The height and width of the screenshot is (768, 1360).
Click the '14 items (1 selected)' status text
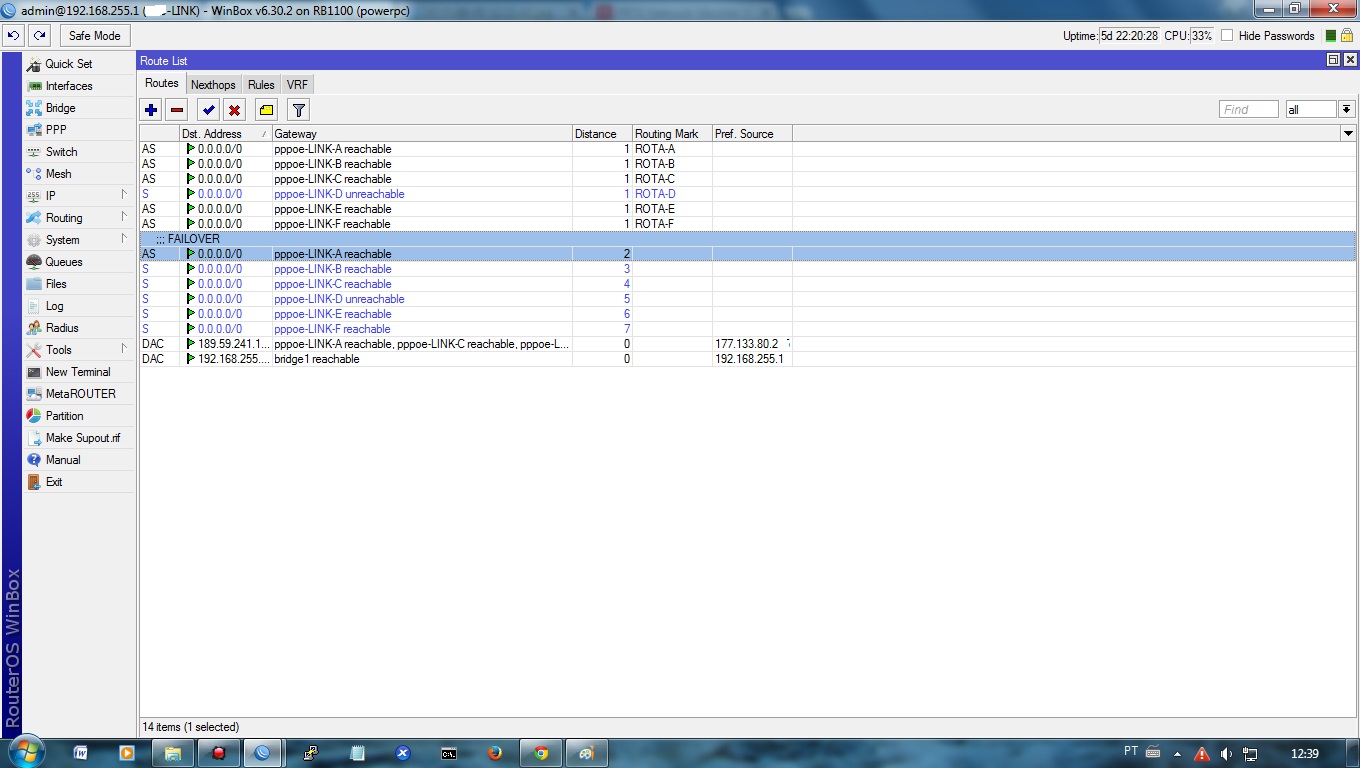tap(191, 727)
